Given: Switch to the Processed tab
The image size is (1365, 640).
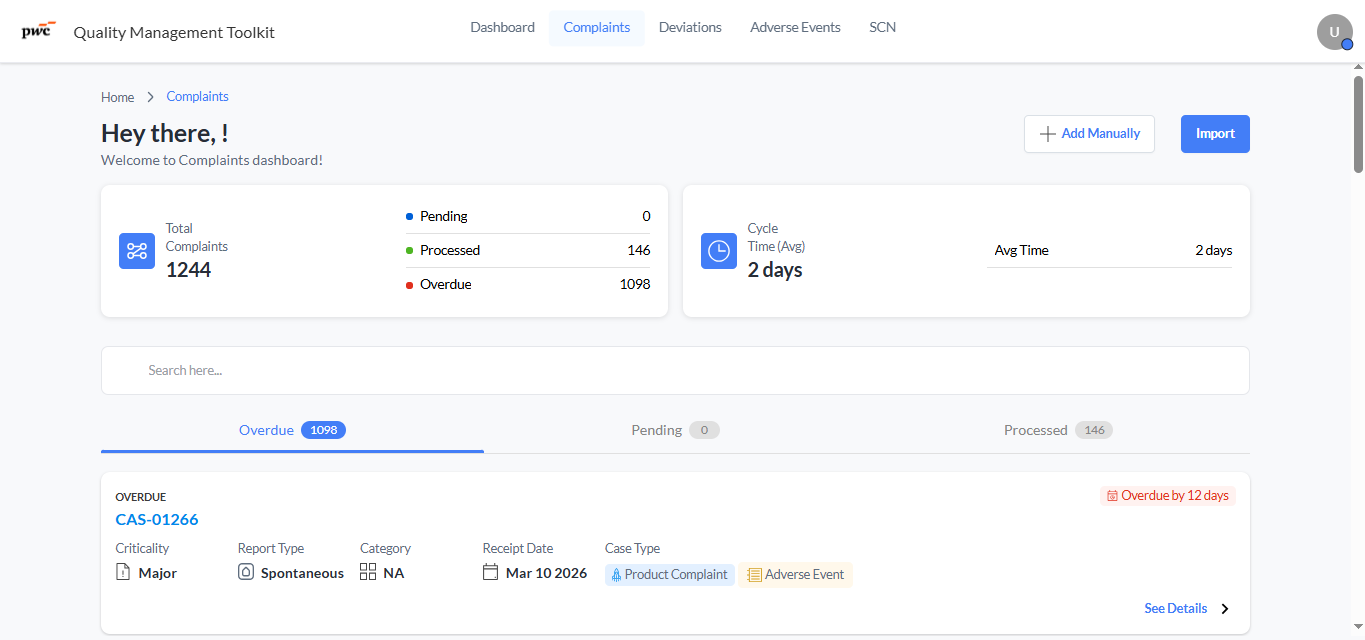Looking at the screenshot, I should [1058, 431].
